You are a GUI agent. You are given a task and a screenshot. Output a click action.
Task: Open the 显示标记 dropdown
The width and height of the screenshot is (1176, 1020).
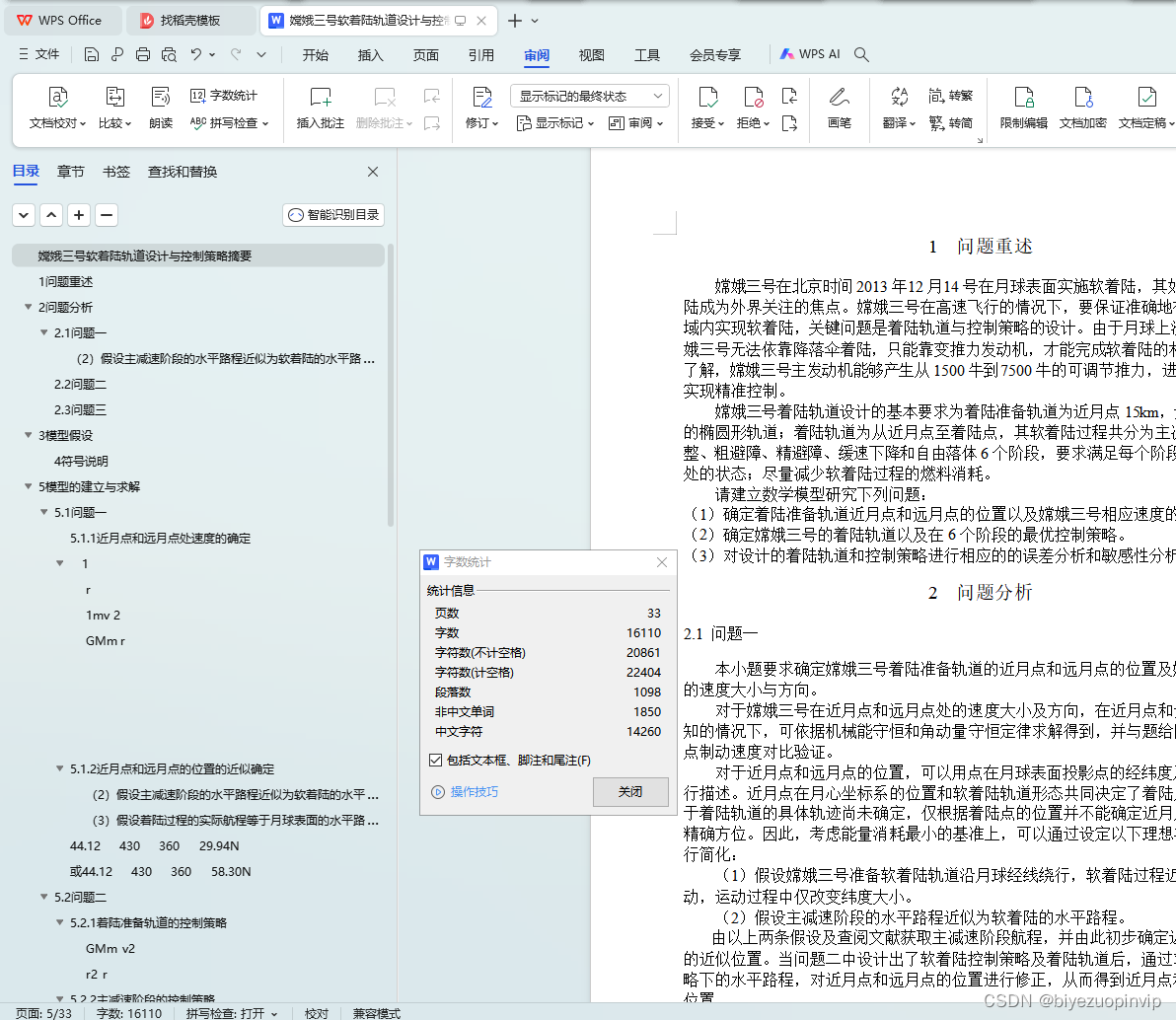point(555,123)
